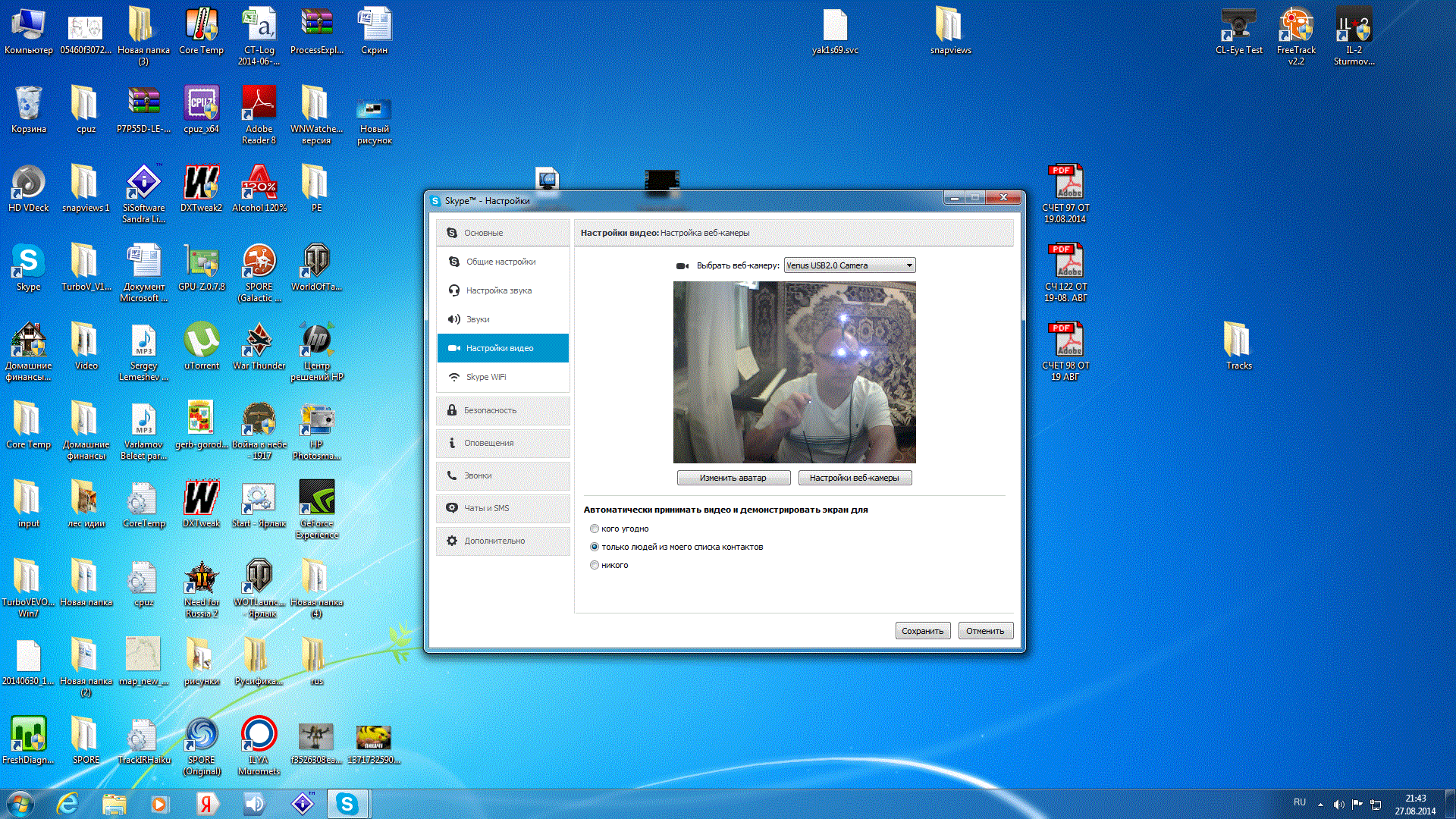Expand the Оповещения settings section
The image size is (1456, 819).
503,443
